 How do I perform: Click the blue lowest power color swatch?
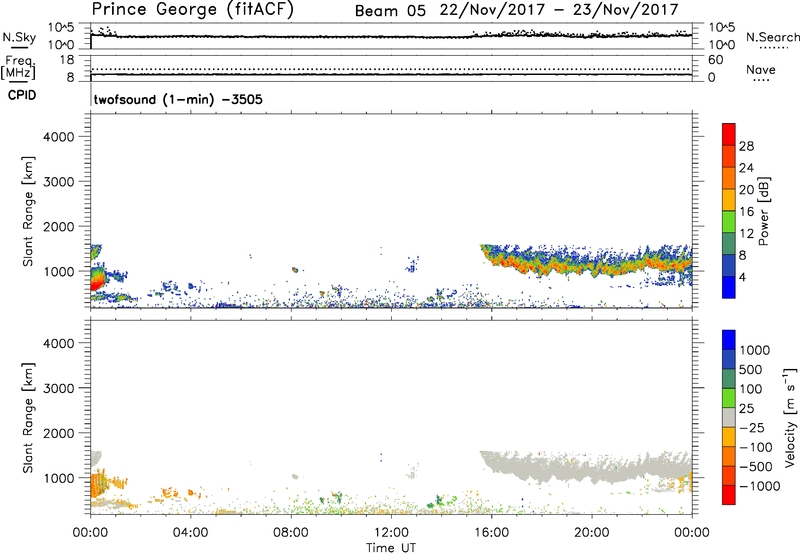click(x=729, y=287)
